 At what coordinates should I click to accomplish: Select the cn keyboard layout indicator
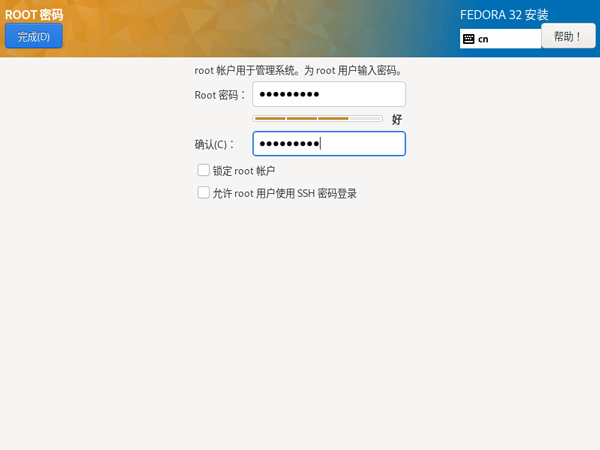tap(484, 39)
